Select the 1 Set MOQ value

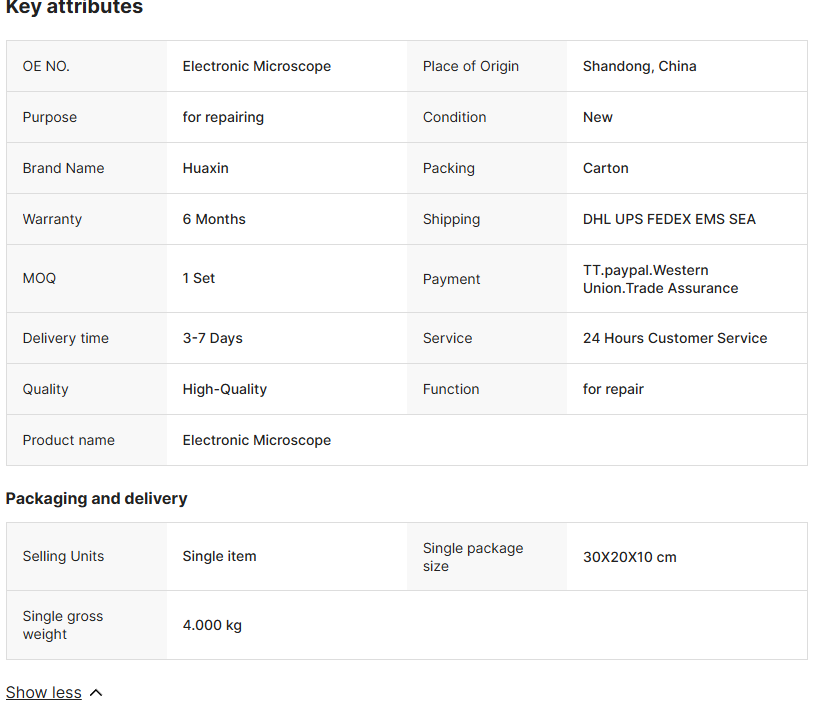tap(198, 278)
